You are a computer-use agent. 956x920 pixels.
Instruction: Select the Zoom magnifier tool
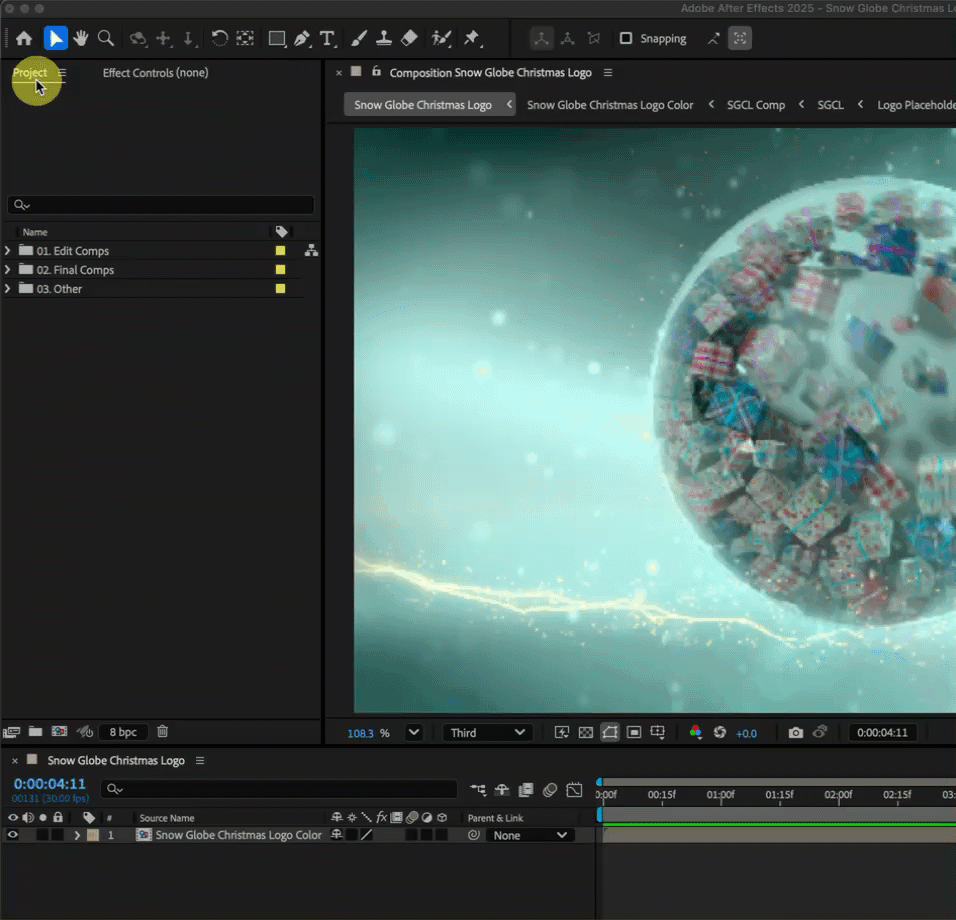105,38
